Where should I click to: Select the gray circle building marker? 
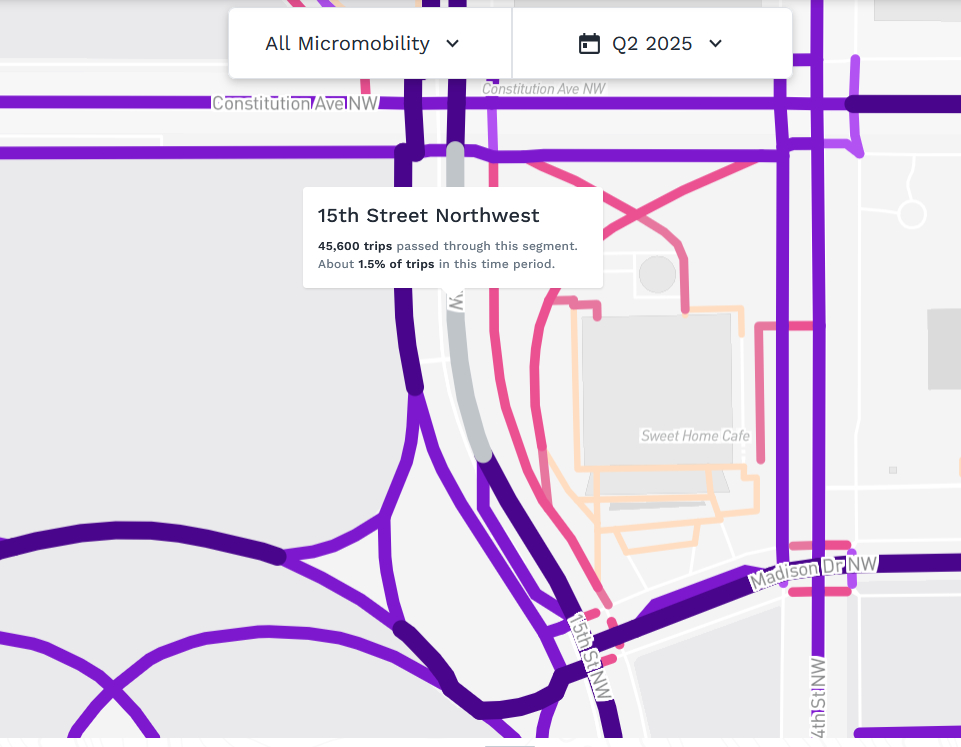click(657, 275)
